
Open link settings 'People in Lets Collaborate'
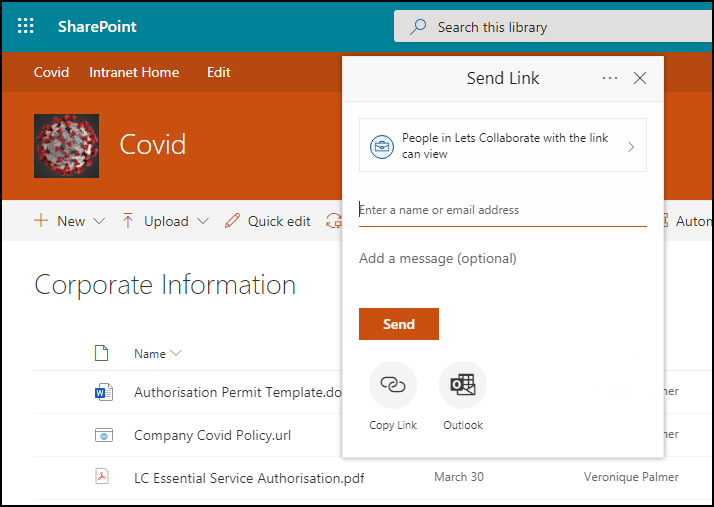(502, 146)
